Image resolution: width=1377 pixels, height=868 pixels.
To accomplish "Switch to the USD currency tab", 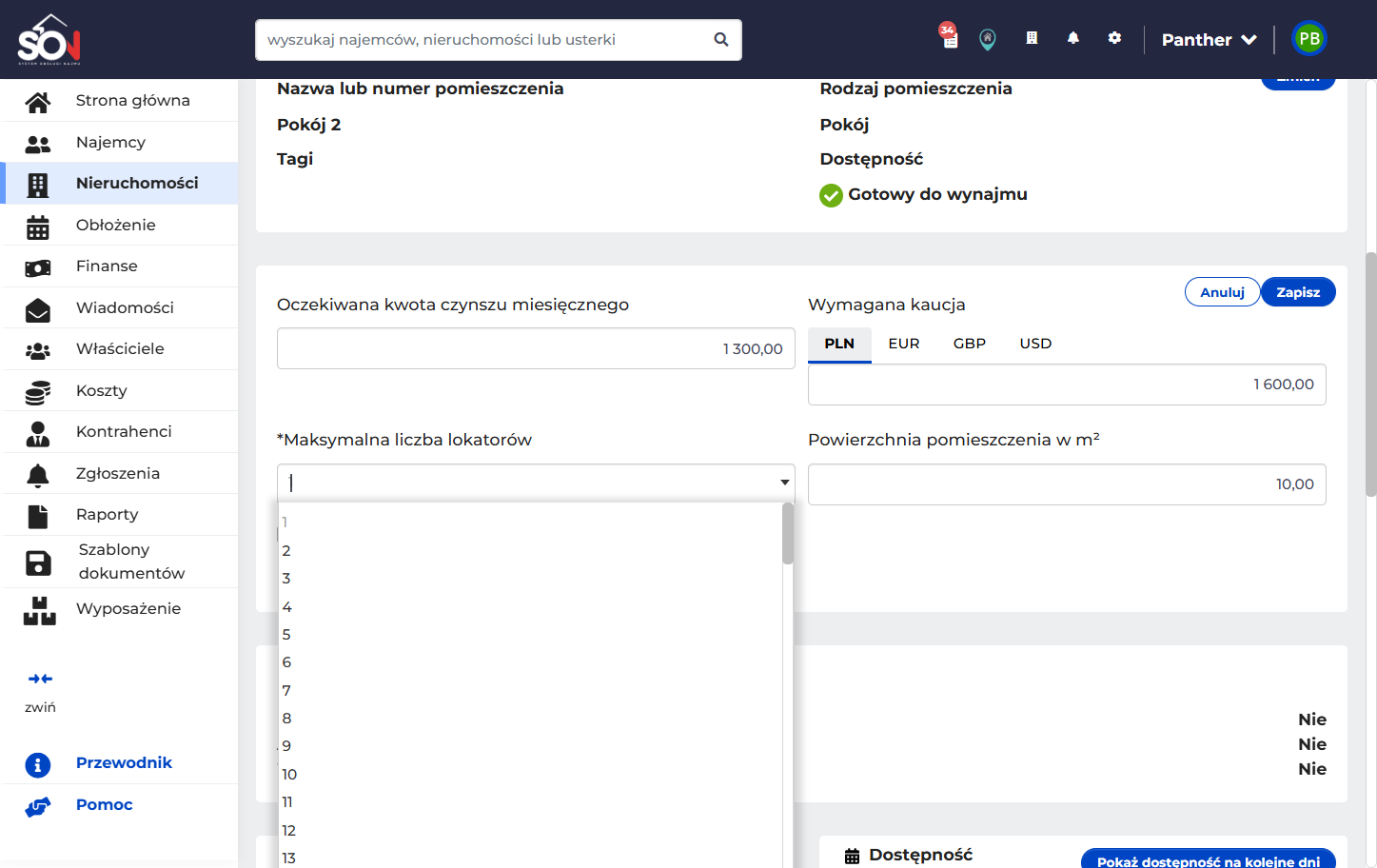I will (x=1035, y=344).
